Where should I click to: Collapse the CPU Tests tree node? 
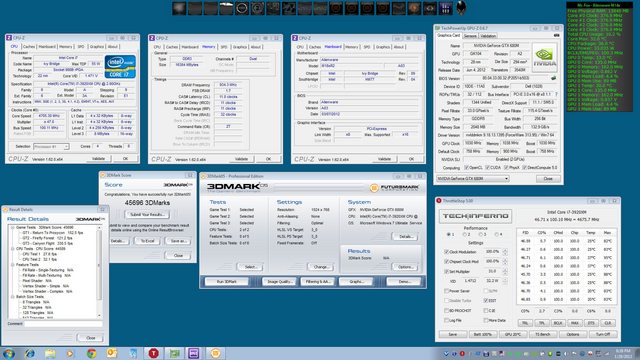click(x=13, y=249)
